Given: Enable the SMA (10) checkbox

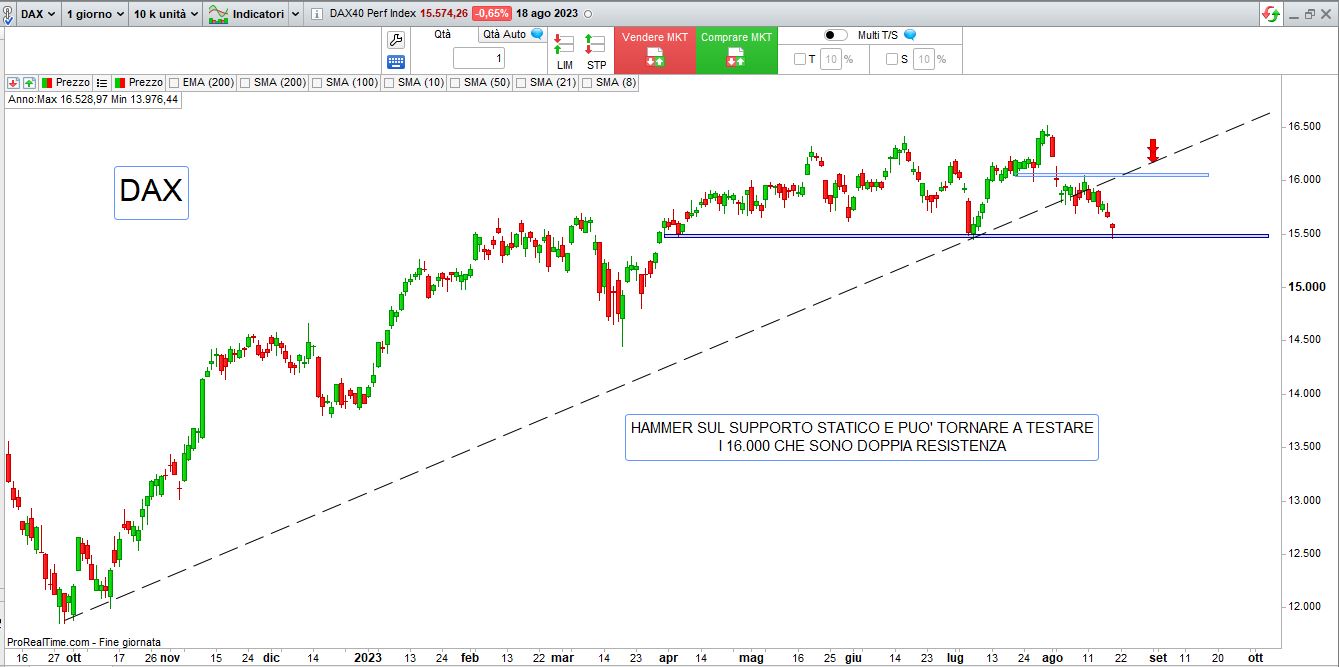Looking at the screenshot, I should (389, 83).
